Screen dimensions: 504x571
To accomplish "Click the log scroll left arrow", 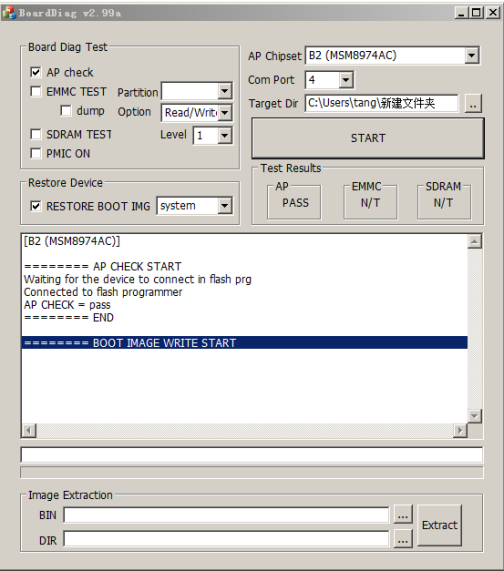I will click(x=29, y=430).
